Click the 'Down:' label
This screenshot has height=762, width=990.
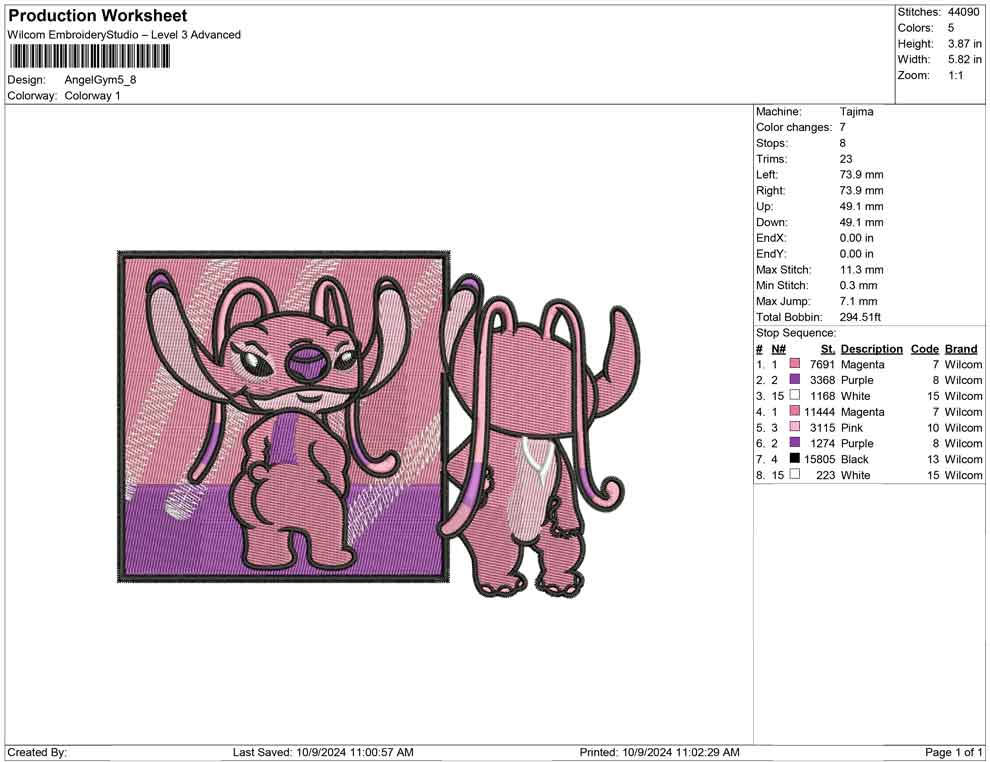772,222
